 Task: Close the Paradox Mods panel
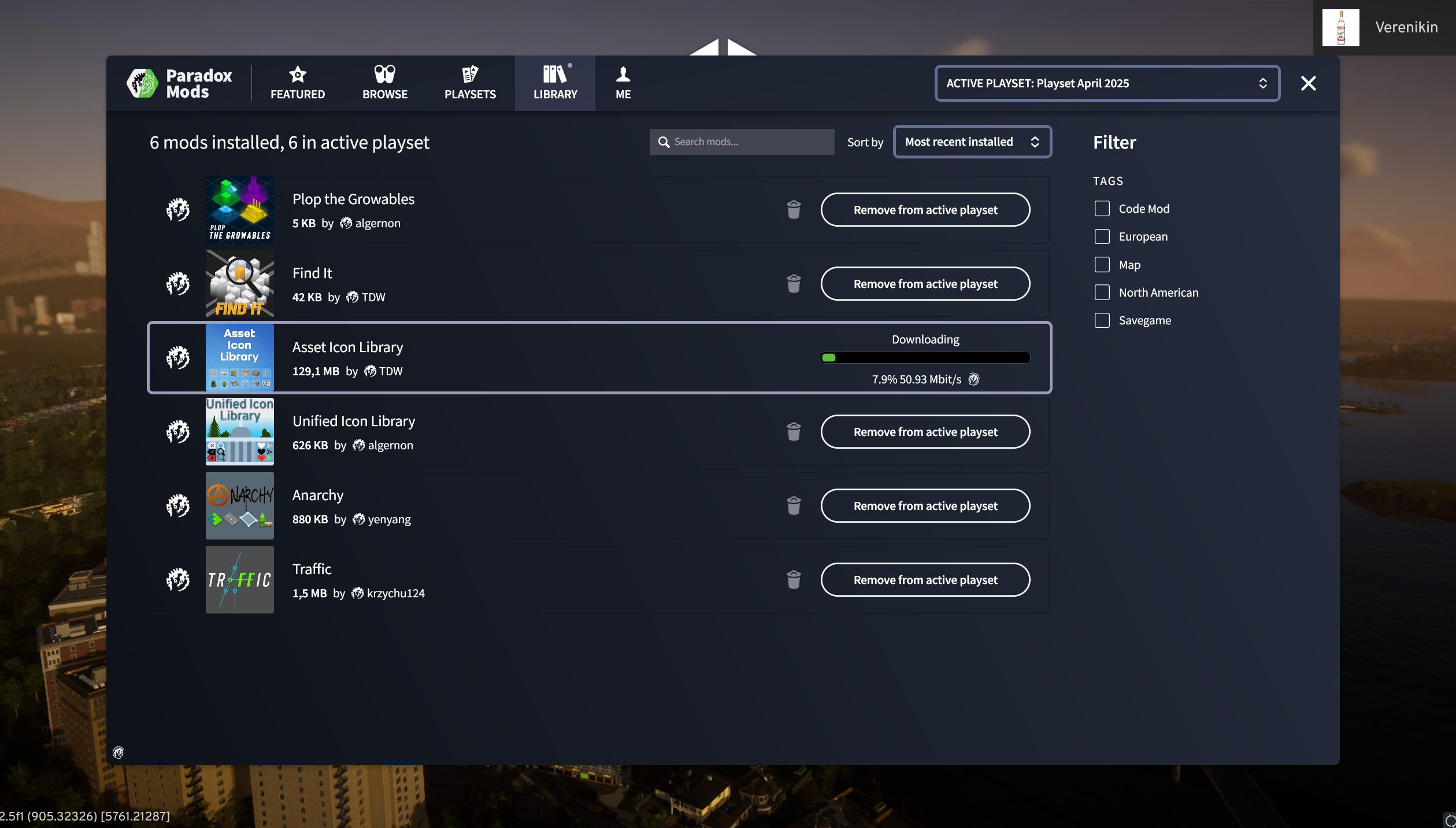1308,83
